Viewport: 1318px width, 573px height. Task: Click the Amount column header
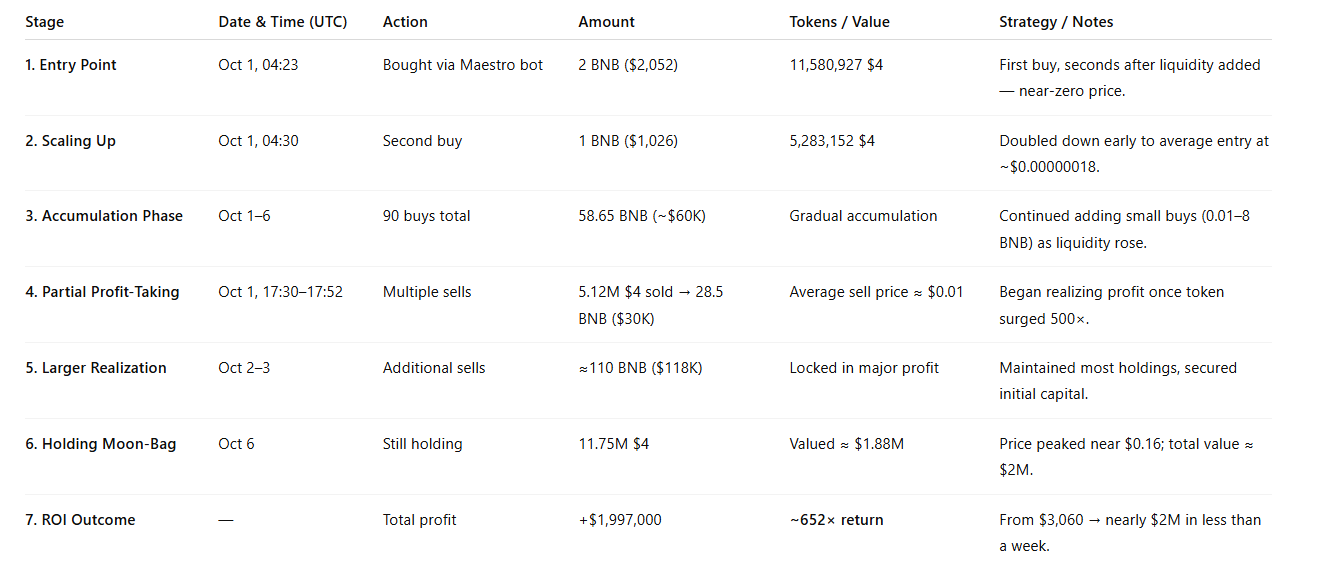coord(606,22)
